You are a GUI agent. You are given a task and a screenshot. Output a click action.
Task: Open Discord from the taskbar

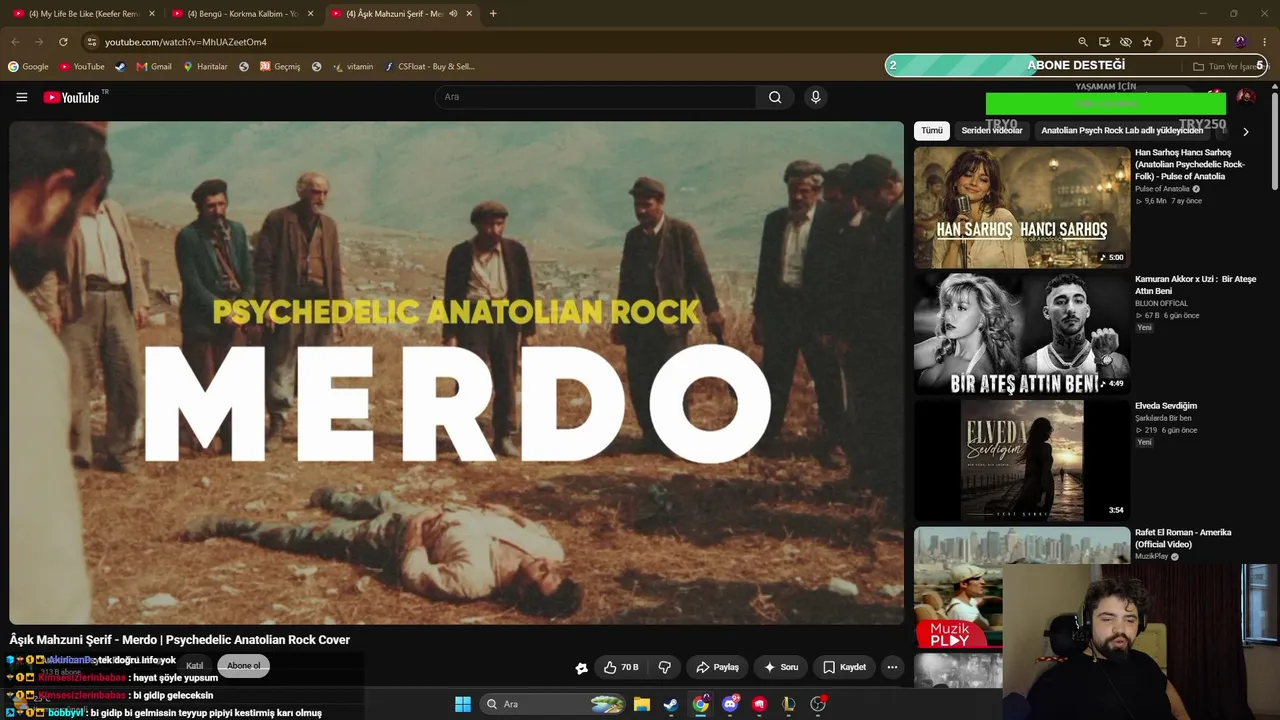[730, 704]
